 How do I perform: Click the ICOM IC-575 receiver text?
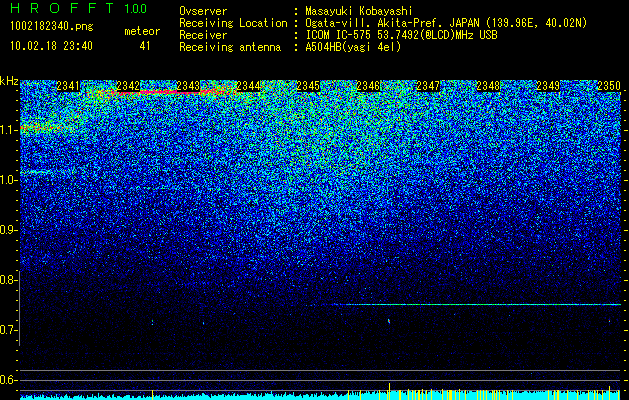401,35
